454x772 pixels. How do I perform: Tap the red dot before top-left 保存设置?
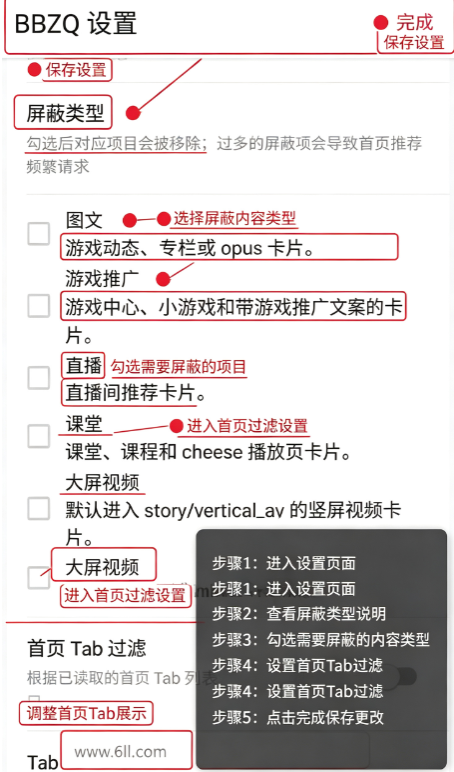[x=34, y=69]
